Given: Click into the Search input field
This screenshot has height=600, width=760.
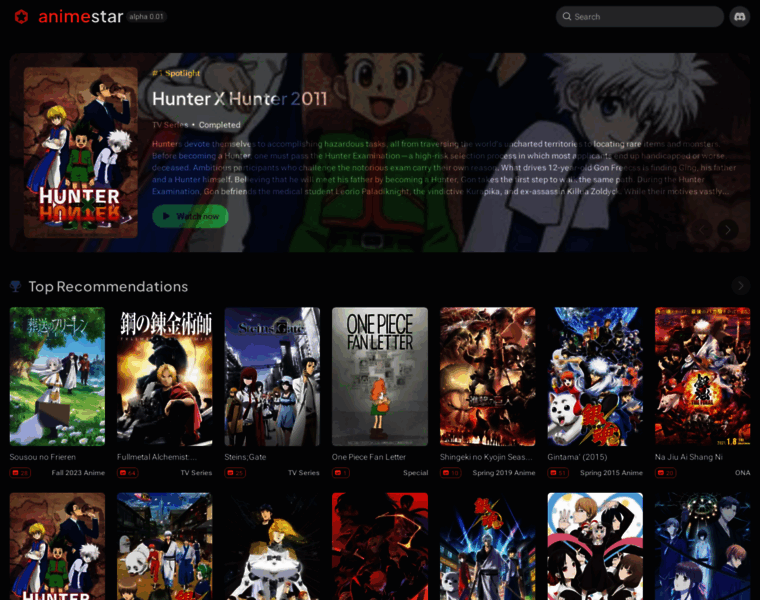Looking at the screenshot, I should click(645, 17).
